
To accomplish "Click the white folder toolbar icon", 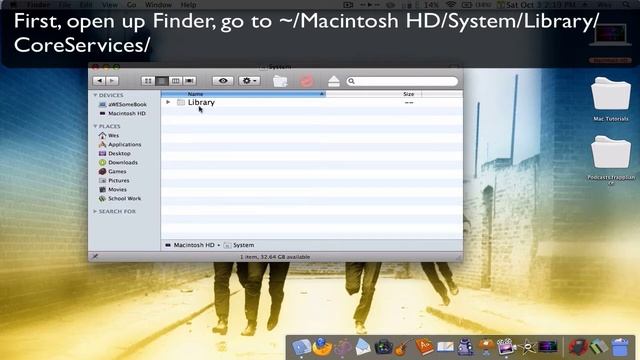I will click(280, 81).
